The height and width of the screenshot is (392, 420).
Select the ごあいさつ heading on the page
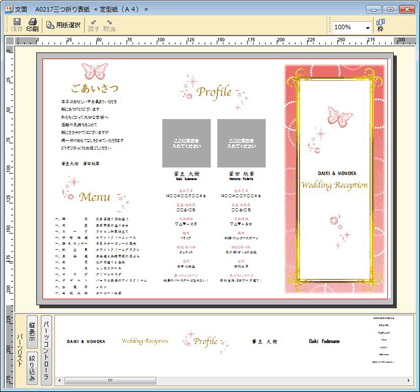click(x=95, y=88)
